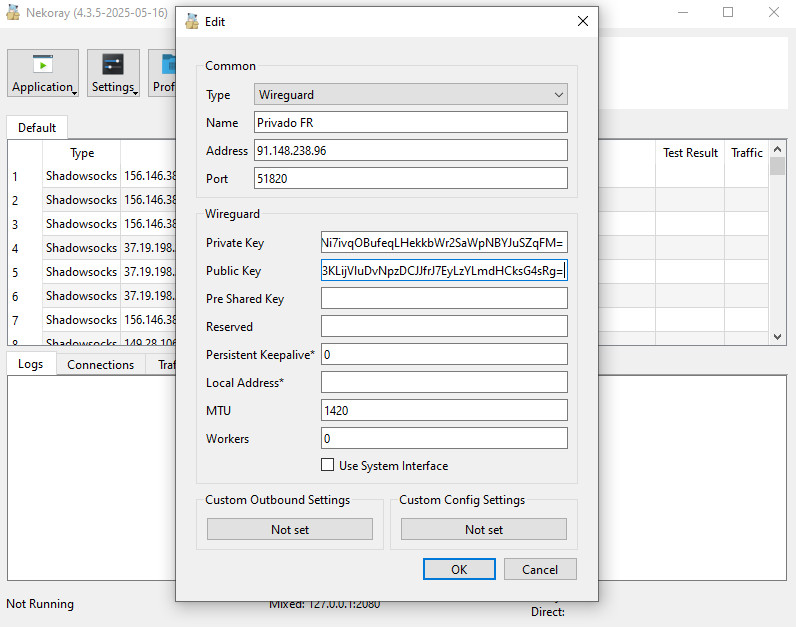Click the MTU field showing 1420
The width and height of the screenshot is (796, 627).
point(443,411)
